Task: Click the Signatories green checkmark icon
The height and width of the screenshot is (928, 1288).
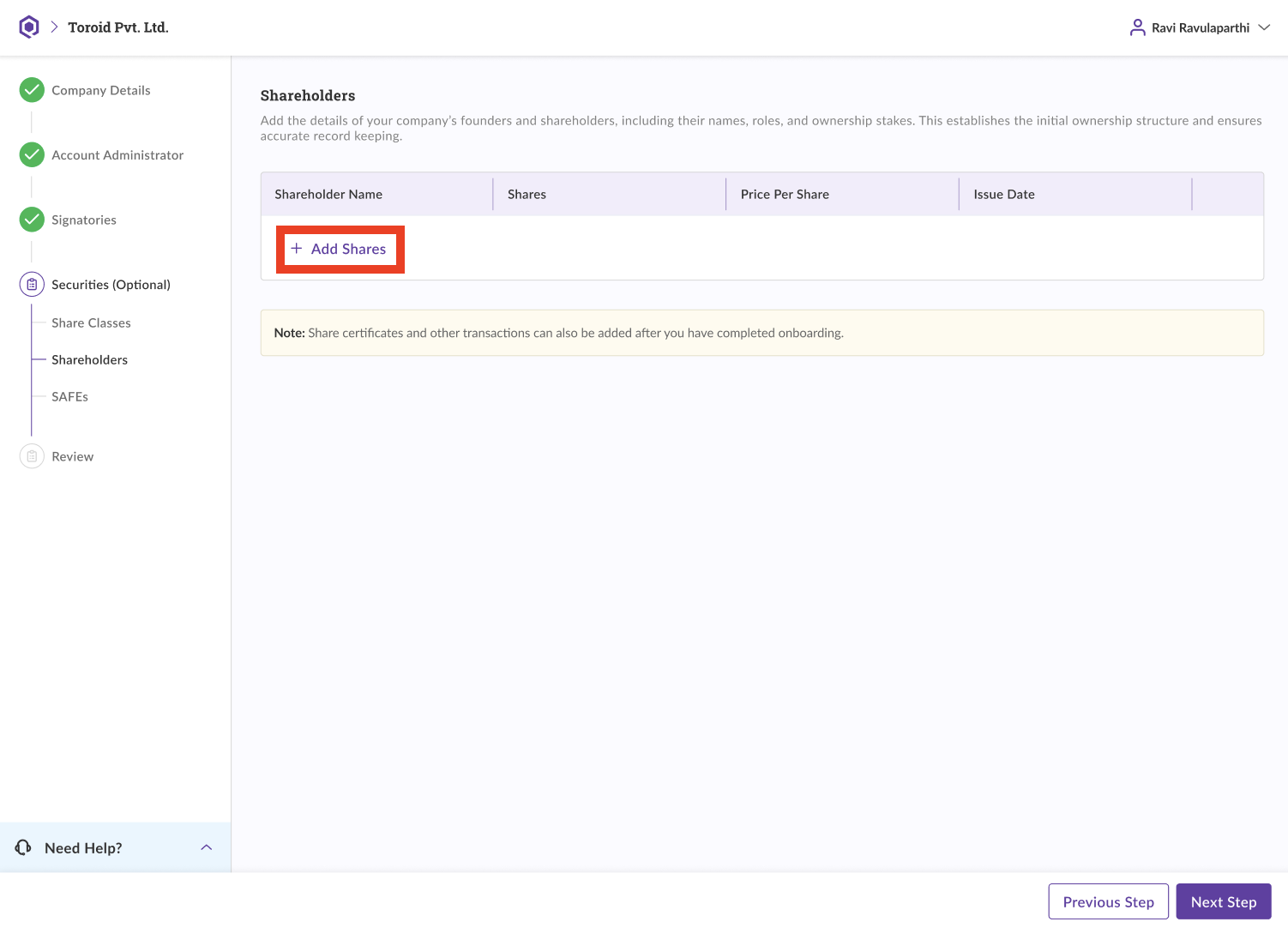Action: coord(32,220)
